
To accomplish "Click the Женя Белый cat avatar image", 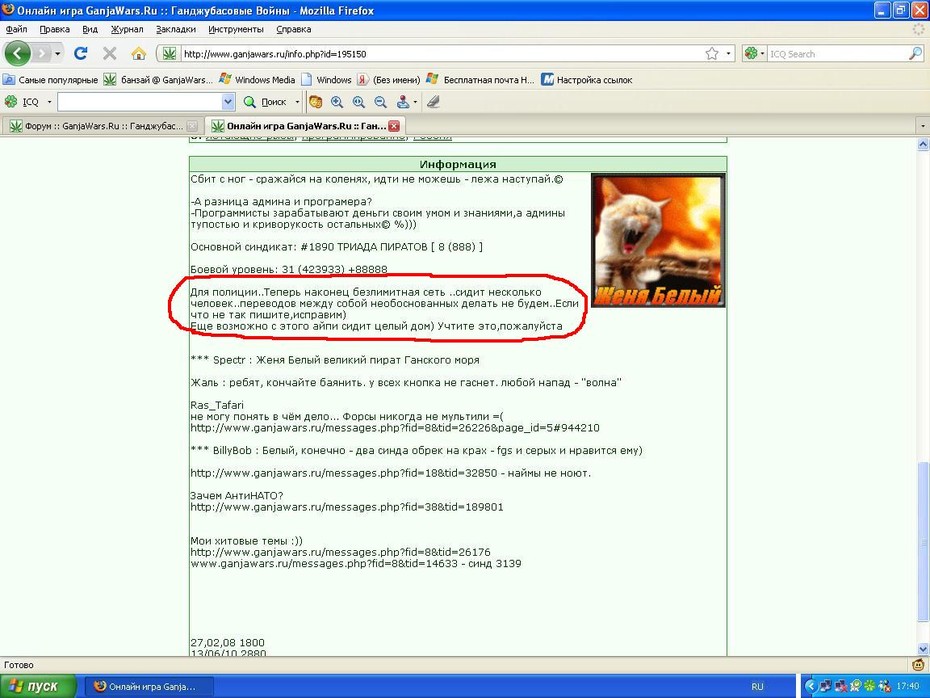I will (x=658, y=241).
